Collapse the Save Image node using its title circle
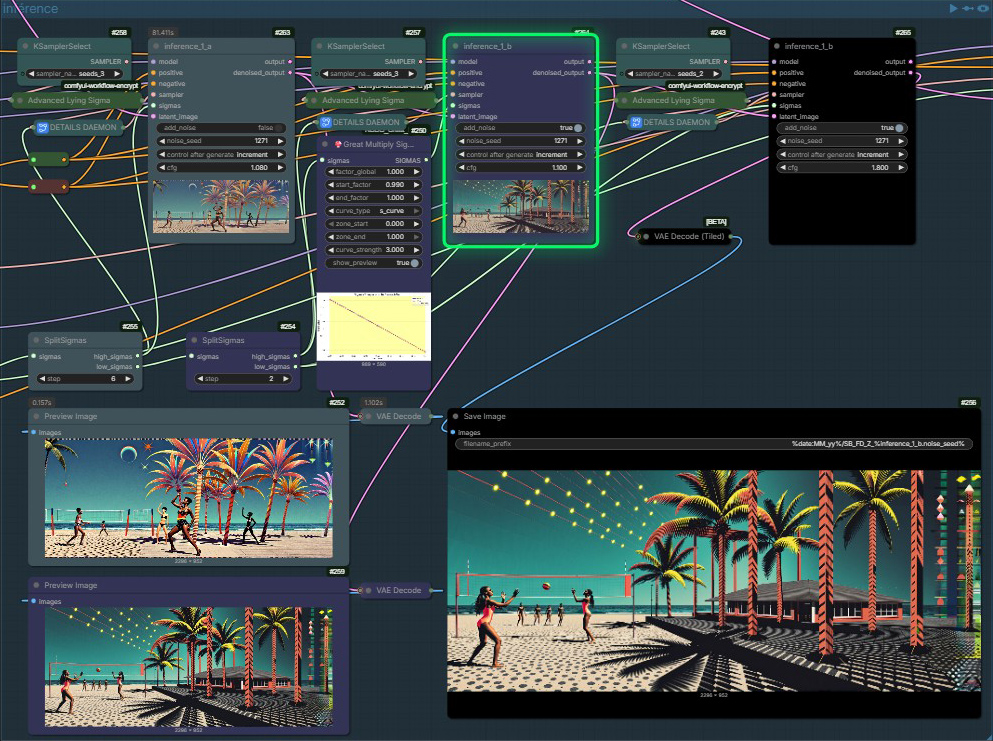 [x=458, y=416]
